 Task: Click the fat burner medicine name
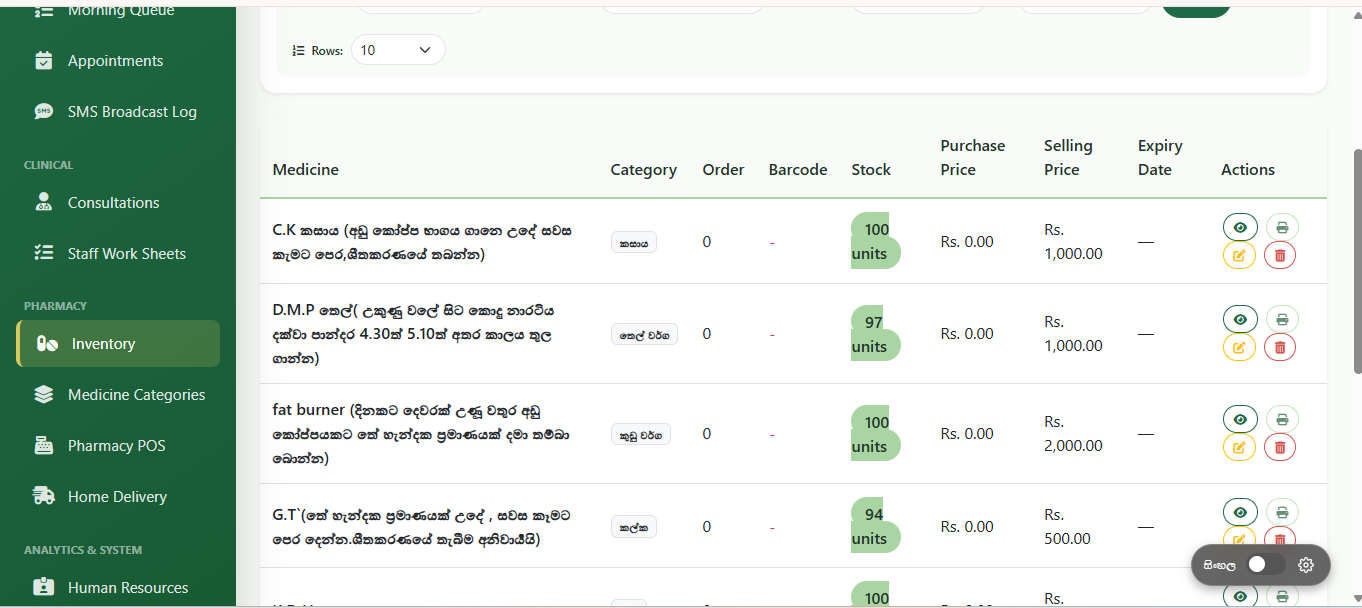tap(421, 434)
